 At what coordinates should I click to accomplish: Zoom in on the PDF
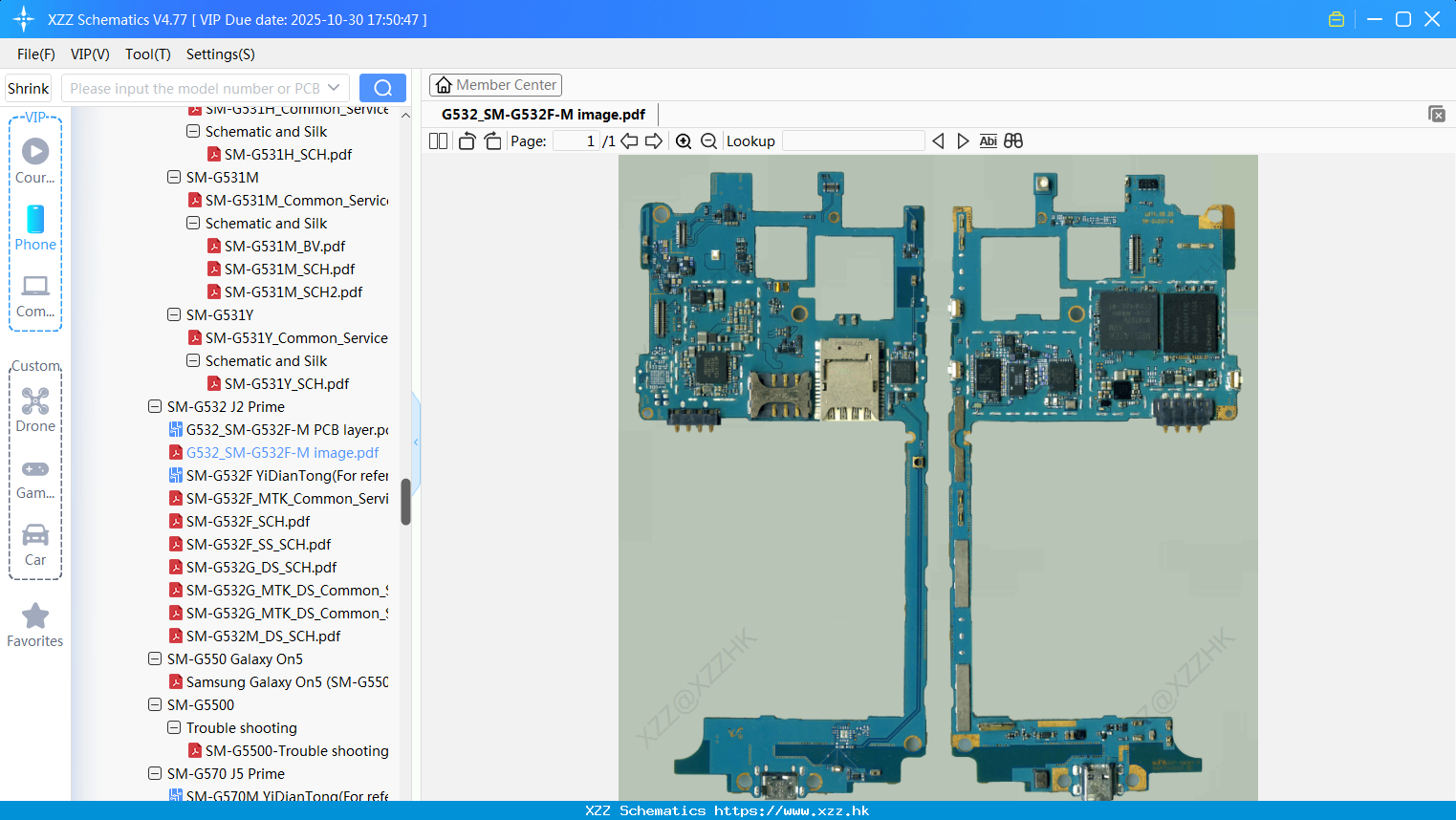pos(684,141)
